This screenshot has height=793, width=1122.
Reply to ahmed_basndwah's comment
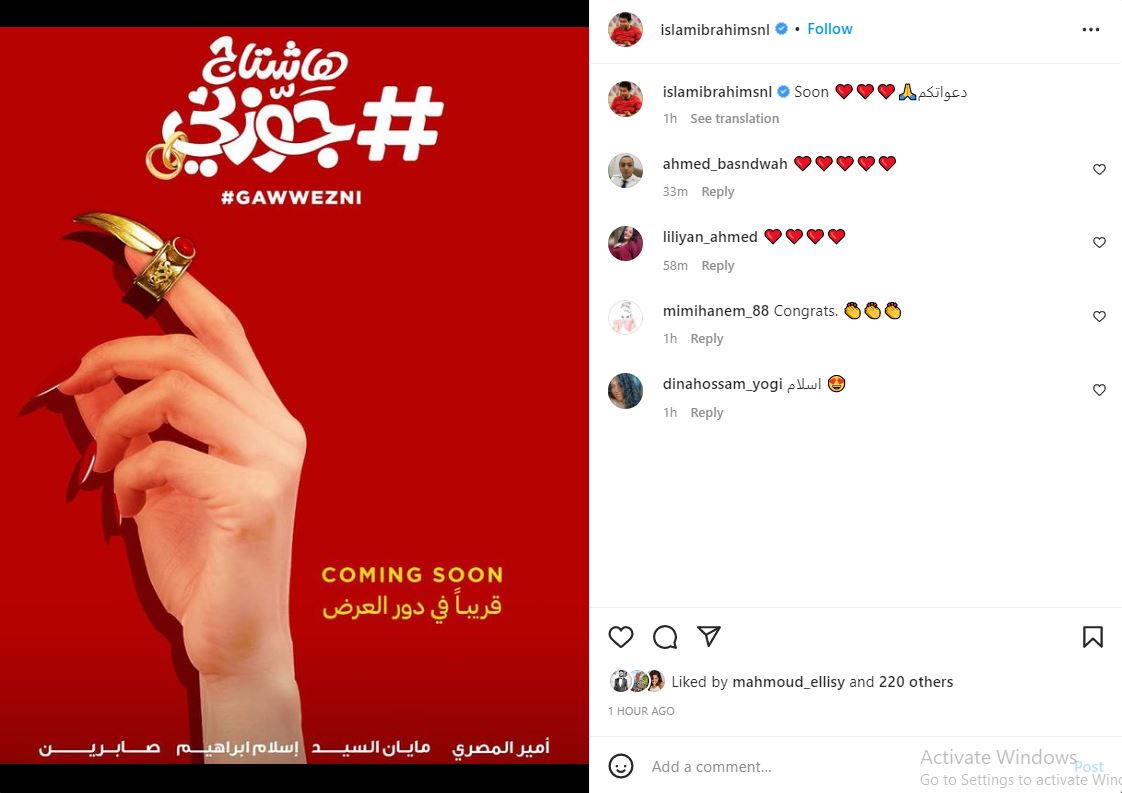718,192
